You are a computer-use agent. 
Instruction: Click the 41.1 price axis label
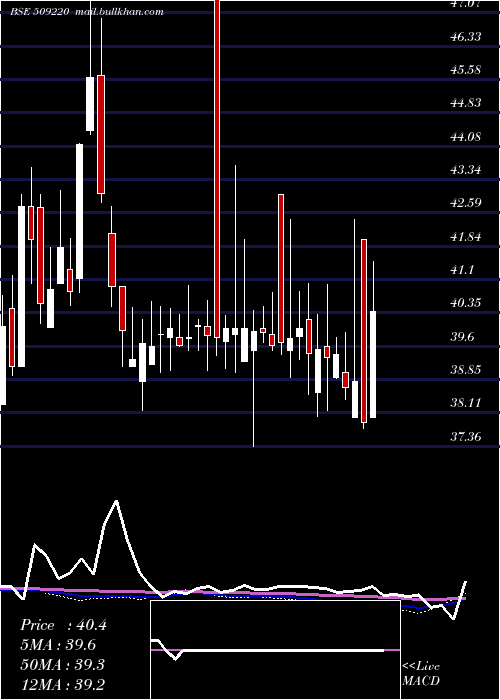click(x=462, y=270)
